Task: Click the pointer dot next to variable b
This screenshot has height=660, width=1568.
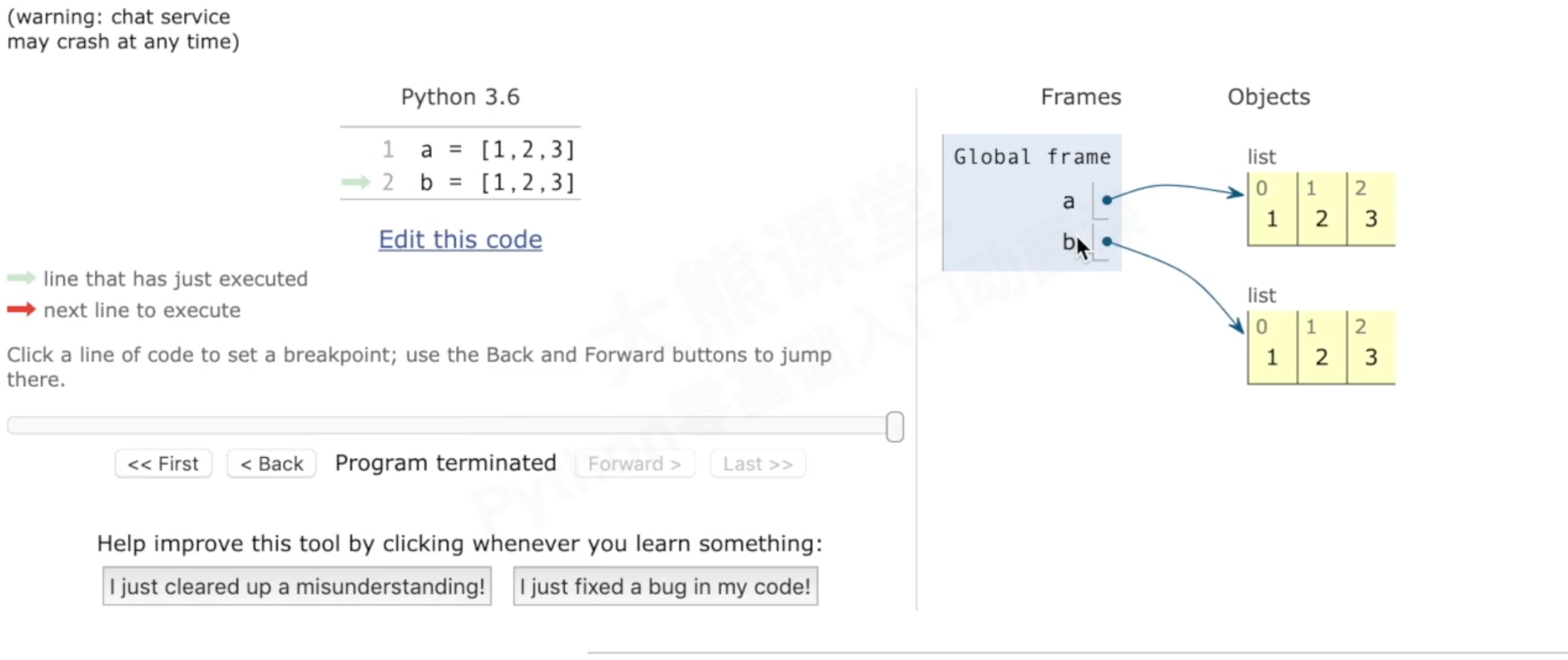Action: (1107, 242)
